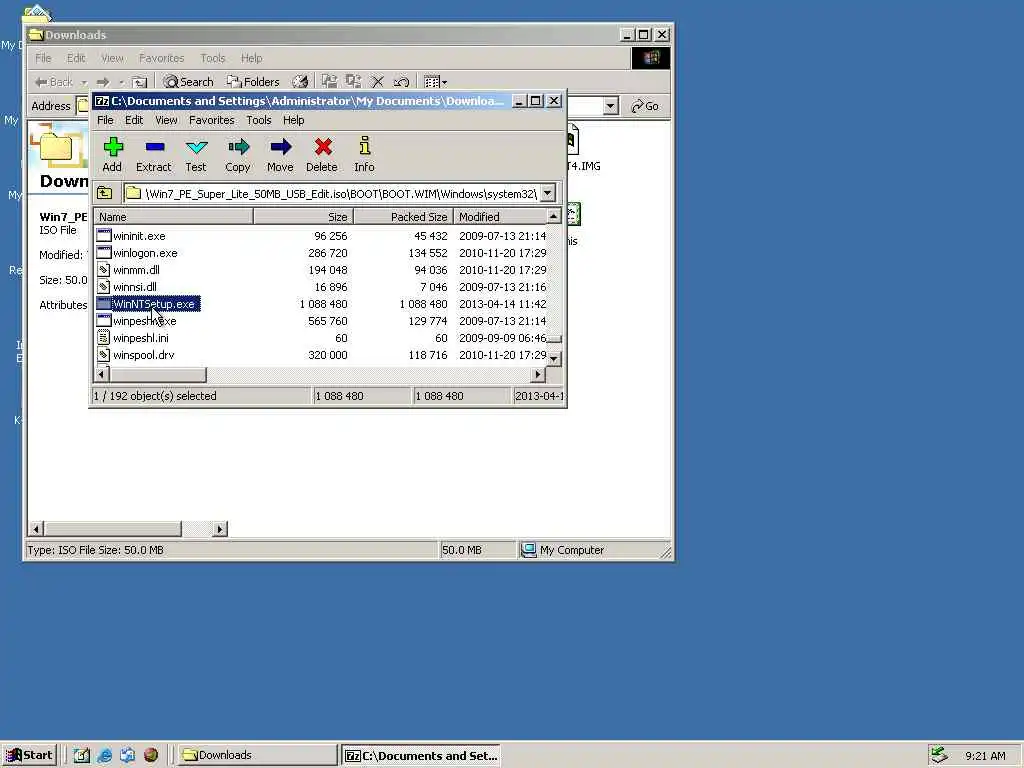Image resolution: width=1024 pixels, height=768 pixels.
Task: Click the Delete X icon in Downloads toolbar
Action: point(377,82)
